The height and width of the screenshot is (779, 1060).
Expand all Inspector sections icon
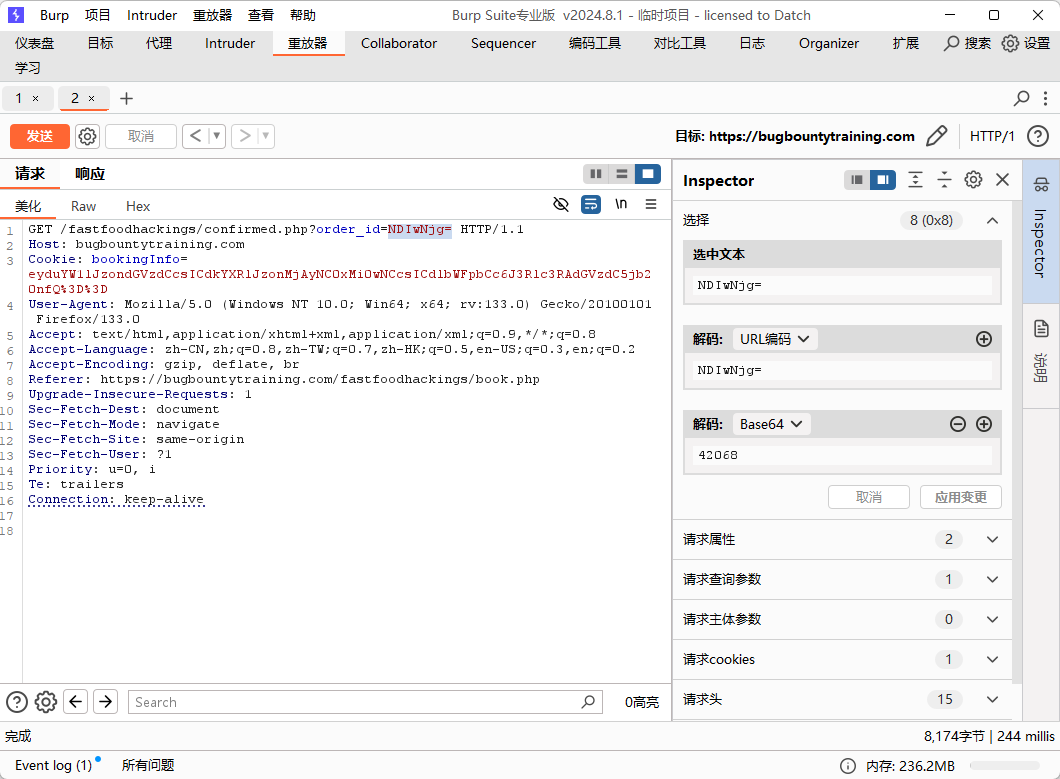tap(915, 180)
